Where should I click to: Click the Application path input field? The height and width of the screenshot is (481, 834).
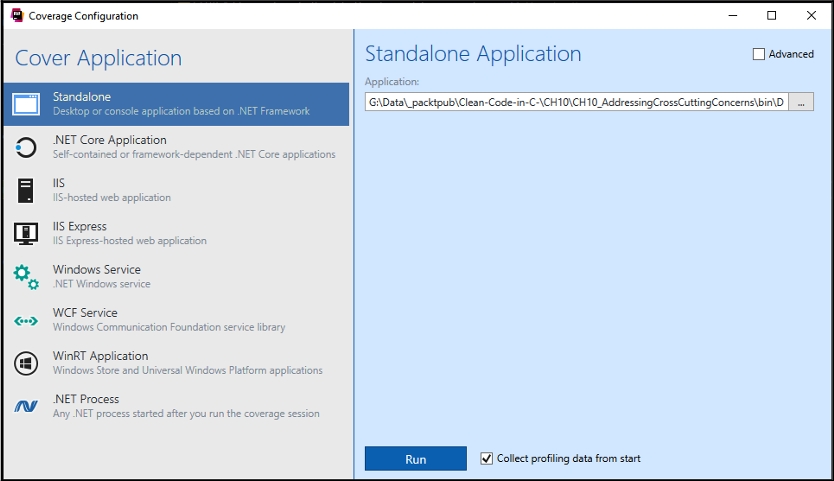tap(576, 102)
